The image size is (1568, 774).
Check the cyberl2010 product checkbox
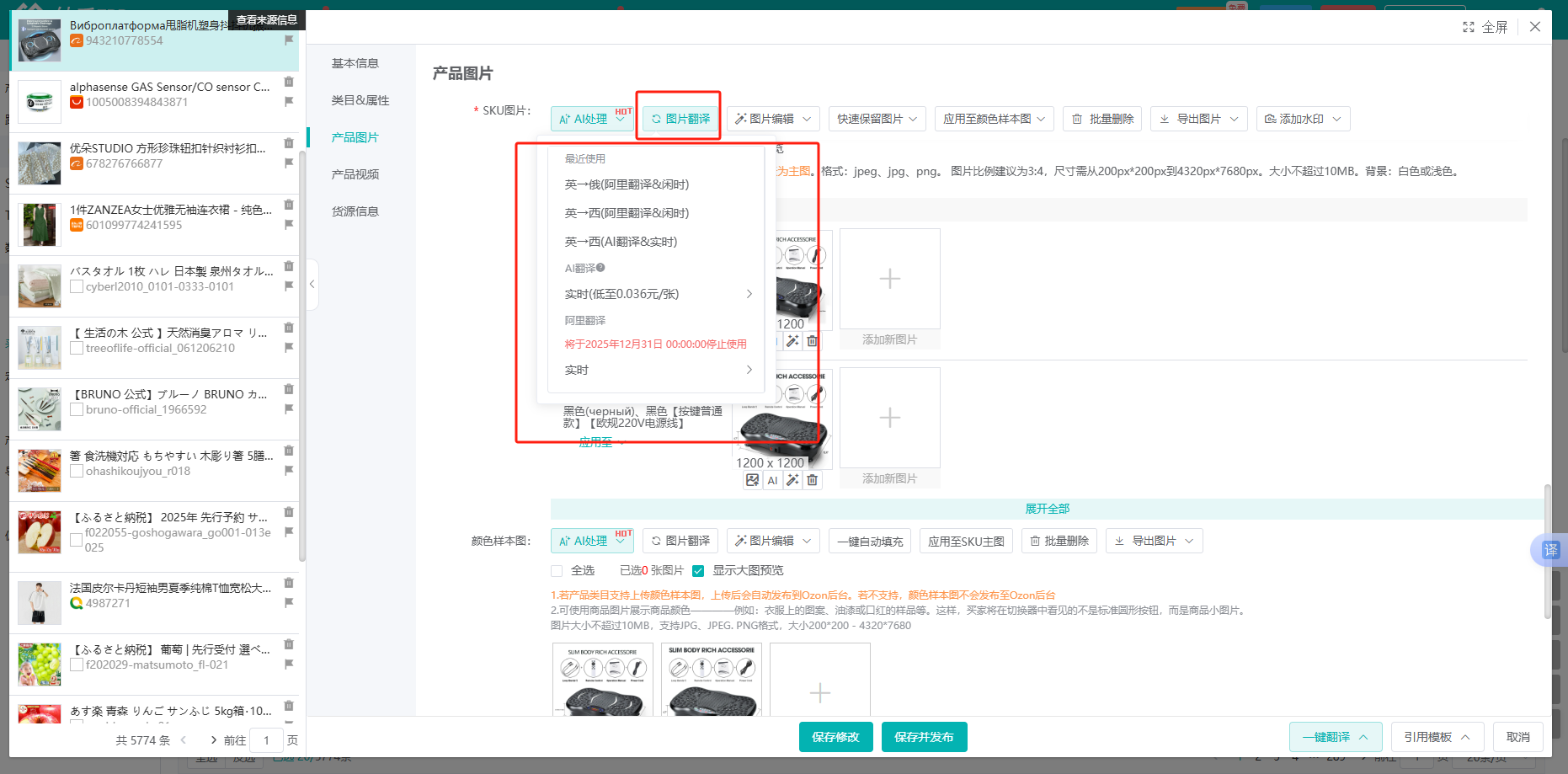click(77, 286)
